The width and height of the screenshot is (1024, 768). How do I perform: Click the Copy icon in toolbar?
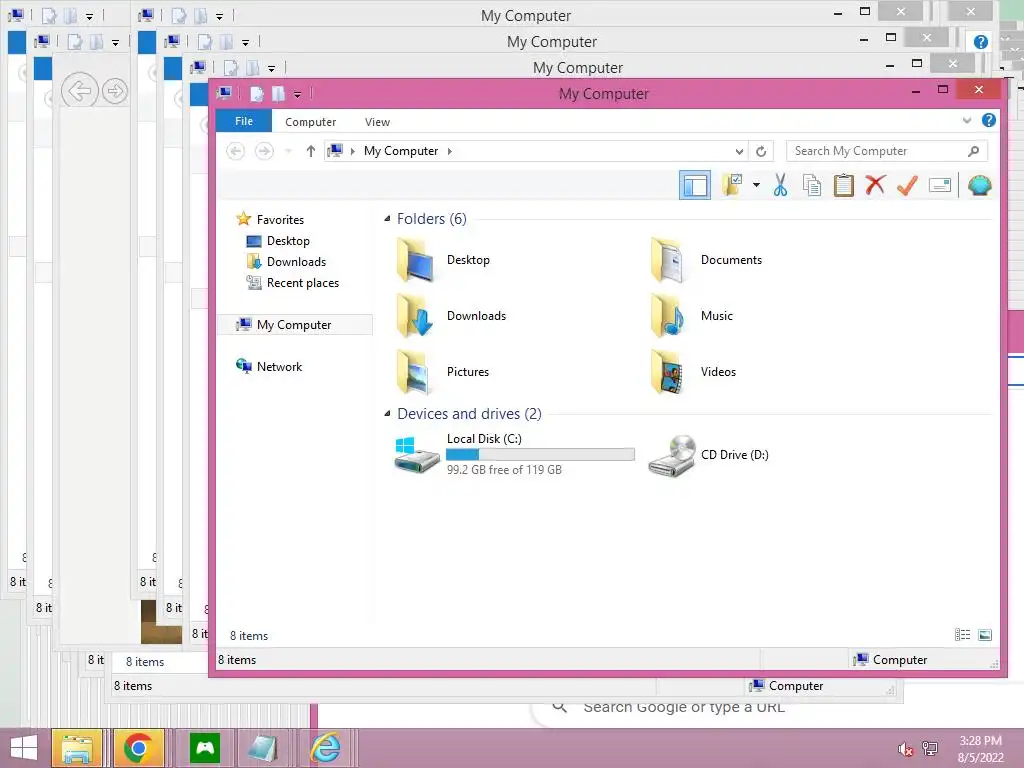[x=812, y=185]
